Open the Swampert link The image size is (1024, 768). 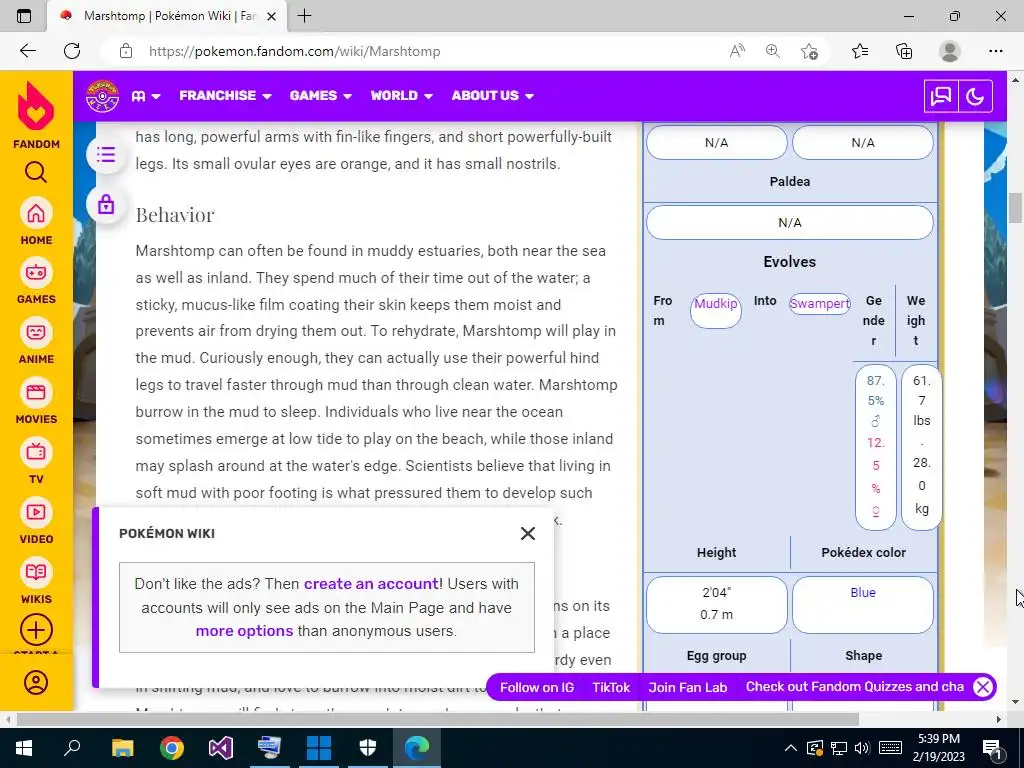click(x=820, y=303)
